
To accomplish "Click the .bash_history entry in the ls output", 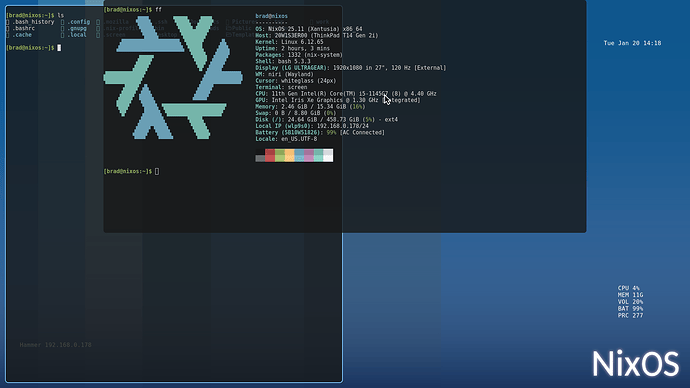I will tap(33, 22).
